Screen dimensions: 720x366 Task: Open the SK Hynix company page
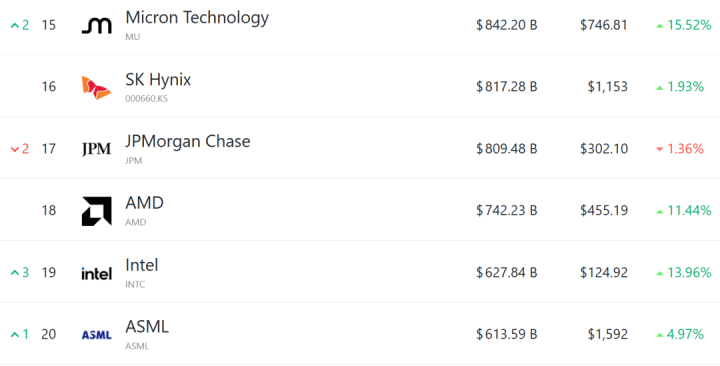click(158, 79)
